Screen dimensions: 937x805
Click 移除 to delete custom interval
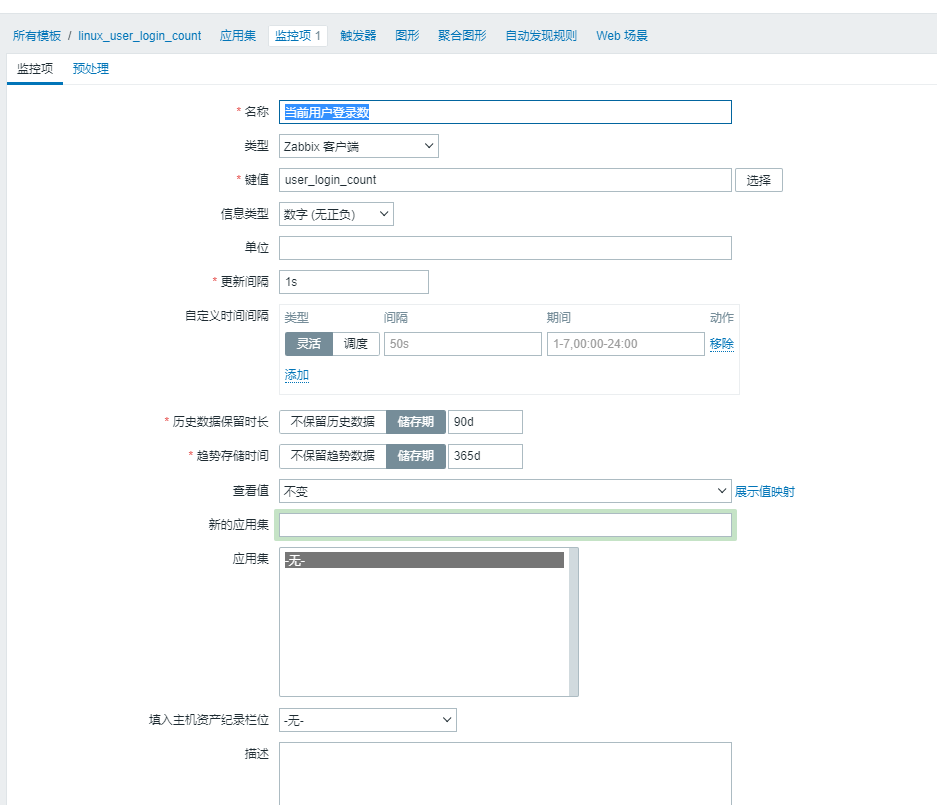(x=721, y=344)
